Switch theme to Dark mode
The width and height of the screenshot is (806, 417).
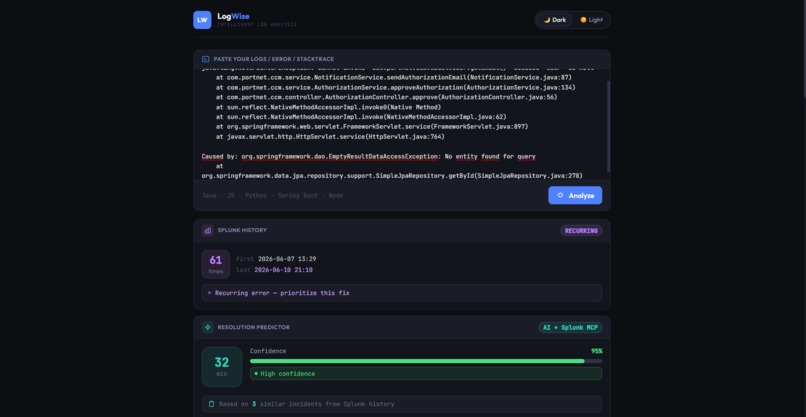pyautogui.click(x=555, y=20)
